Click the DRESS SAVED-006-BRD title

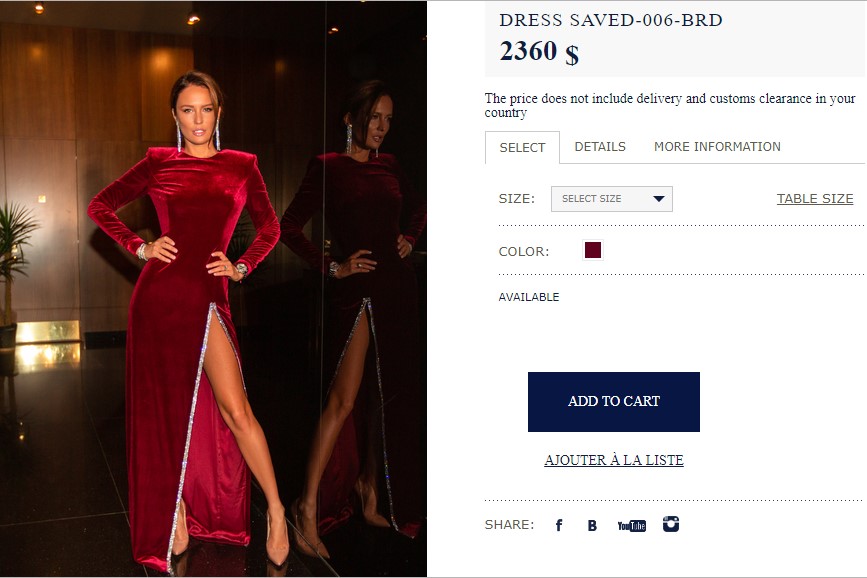pyautogui.click(x=611, y=20)
